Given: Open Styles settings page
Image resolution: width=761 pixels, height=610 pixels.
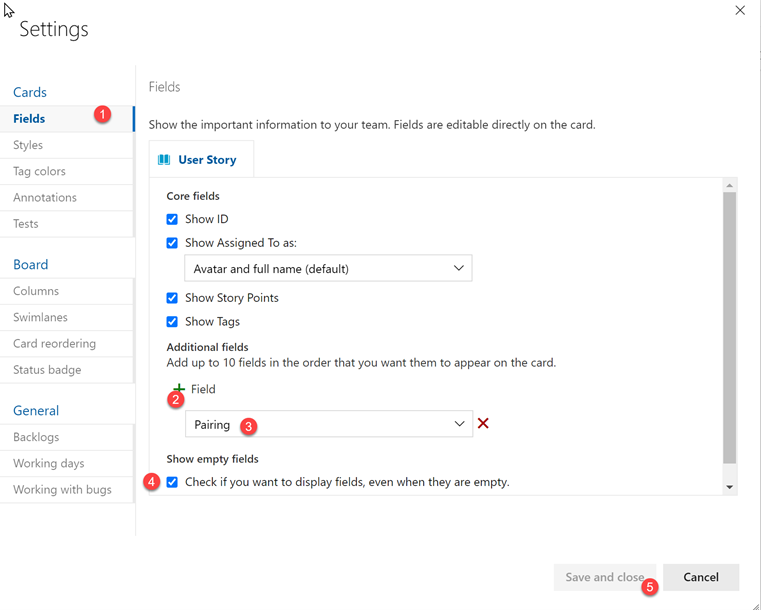Looking at the screenshot, I should [x=67, y=145].
